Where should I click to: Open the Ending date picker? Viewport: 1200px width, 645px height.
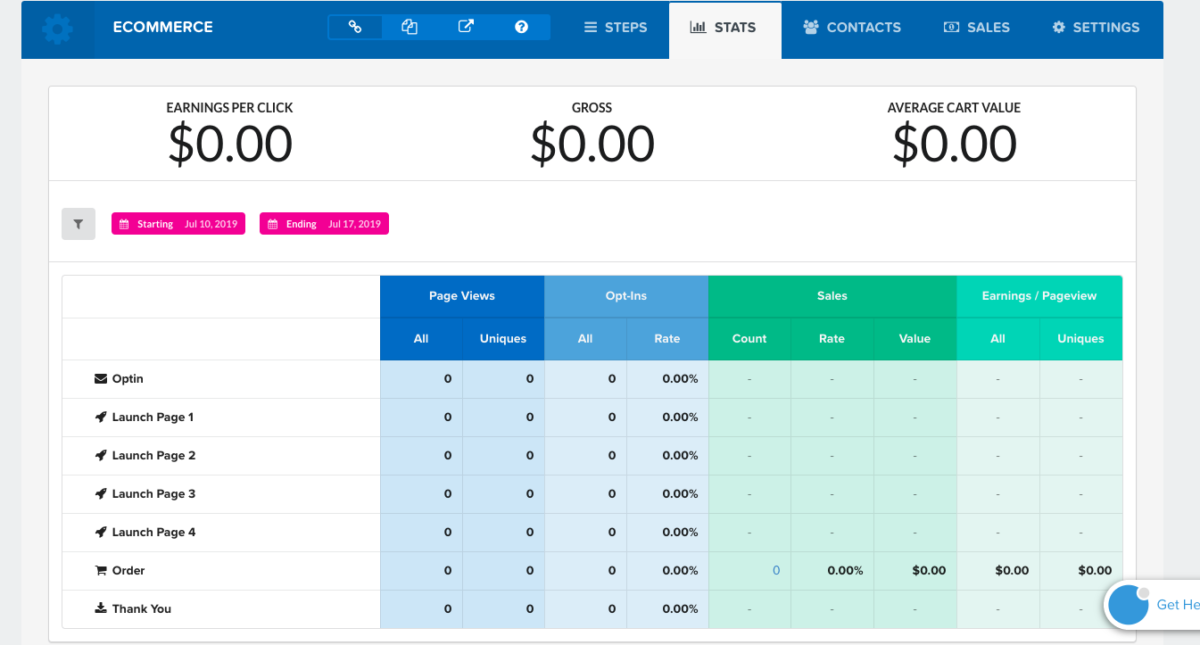(x=323, y=223)
